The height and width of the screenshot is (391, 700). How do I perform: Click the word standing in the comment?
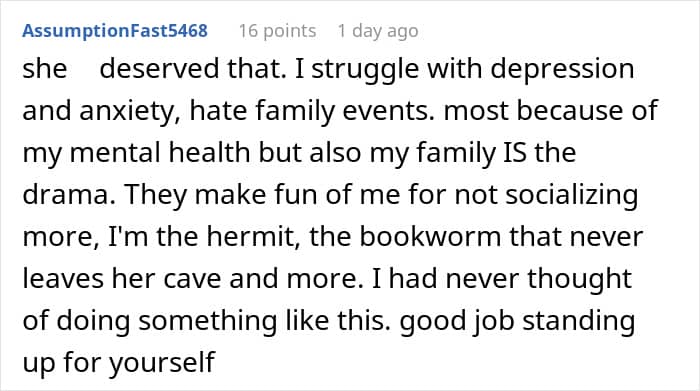579,321
